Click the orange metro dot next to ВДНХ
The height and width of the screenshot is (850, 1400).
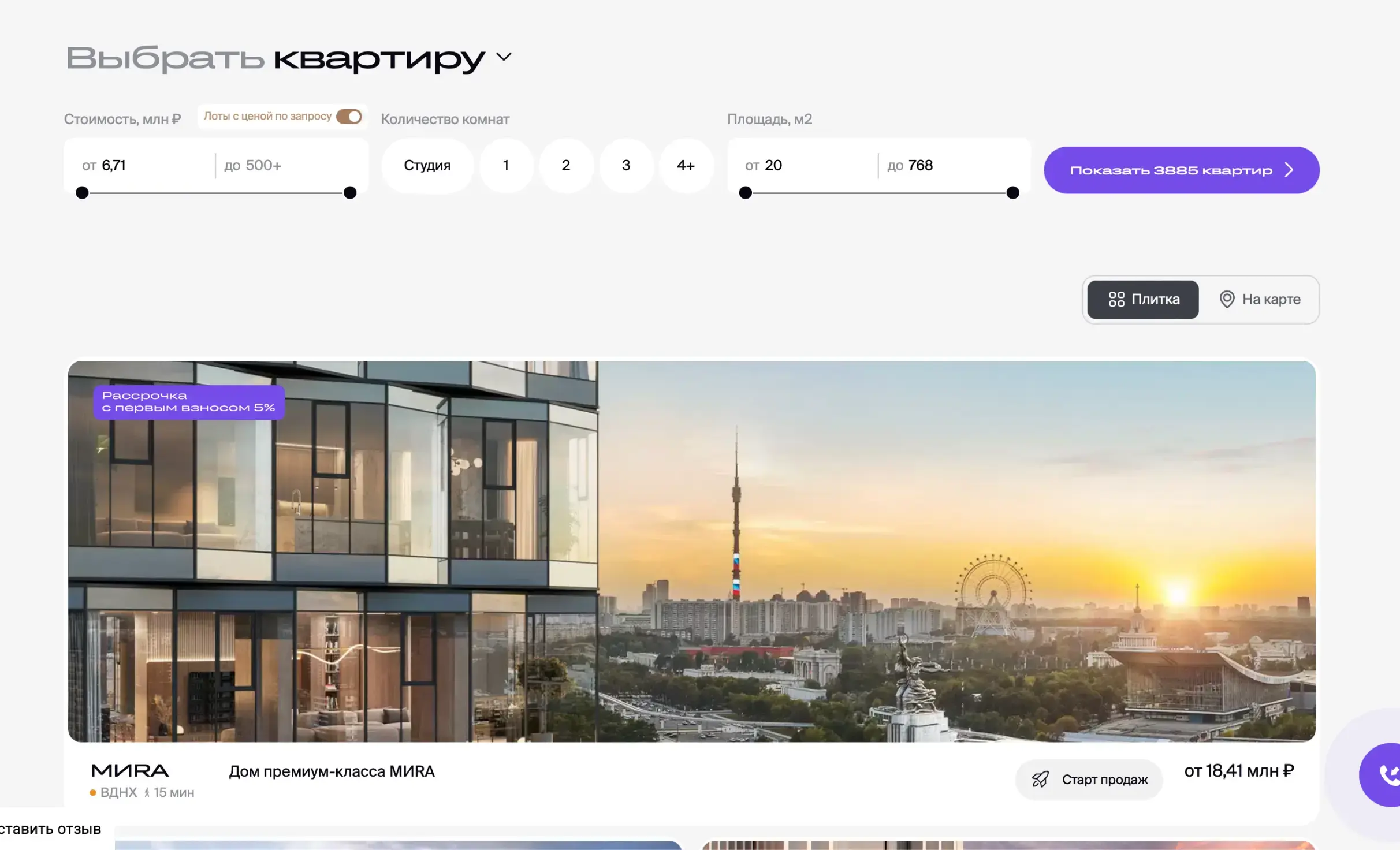pyautogui.click(x=92, y=792)
